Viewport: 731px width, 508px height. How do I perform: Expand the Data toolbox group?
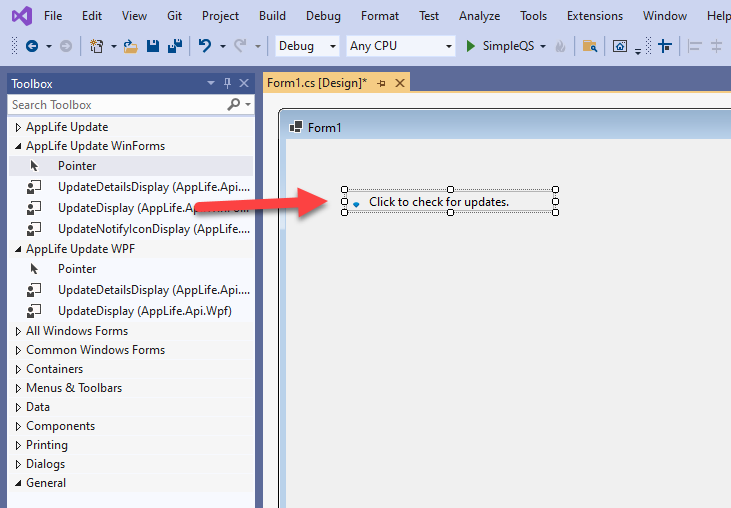(18, 407)
